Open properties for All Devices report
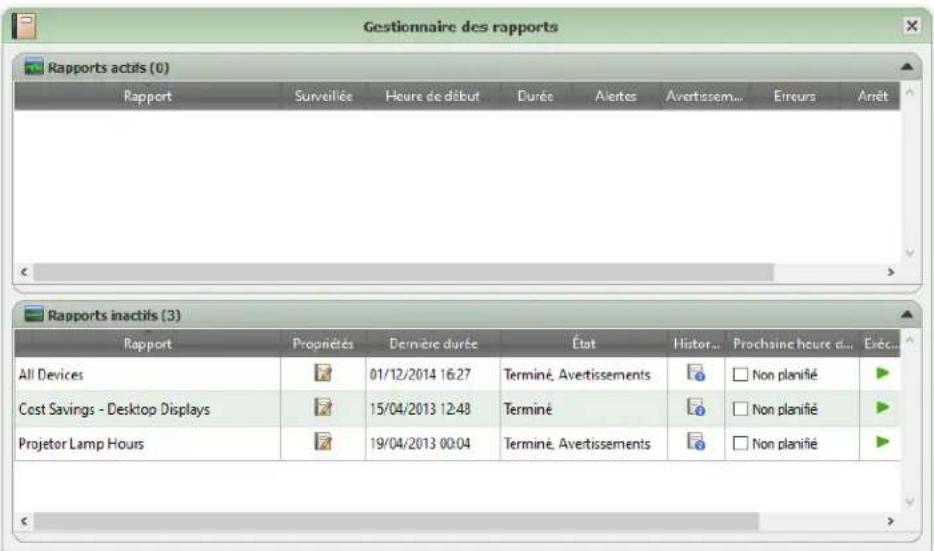 click(323, 373)
